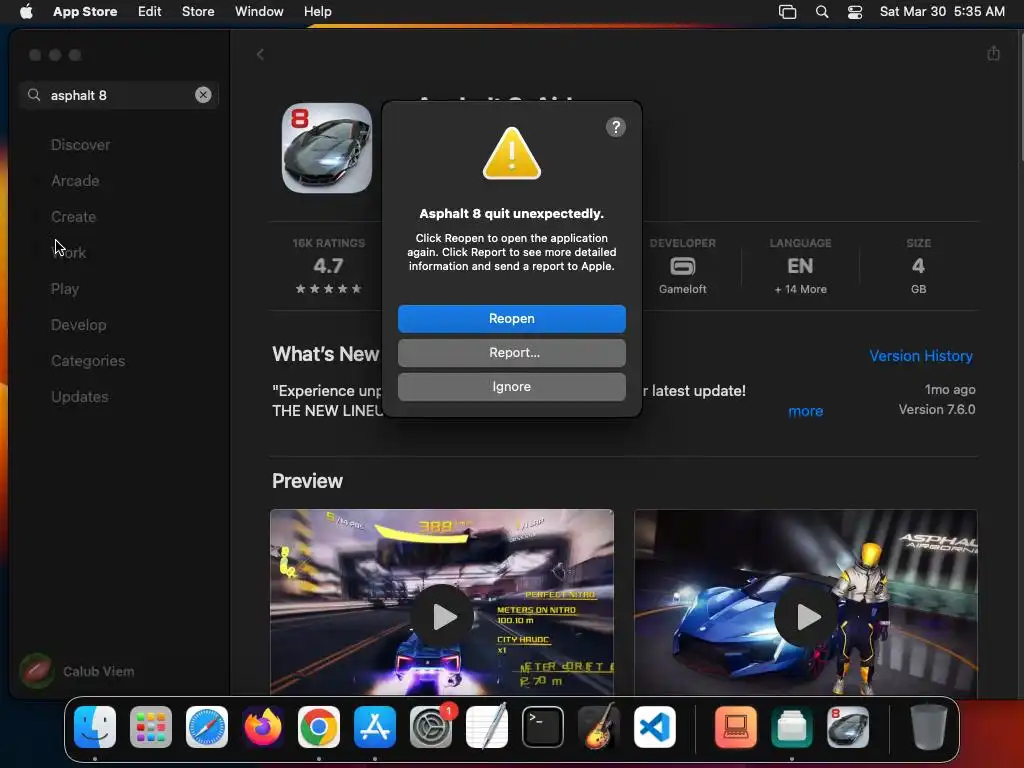Click the Asphalt 8 app icon on the page
Image resolution: width=1024 pixels, height=768 pixels.
coord(327,148)
